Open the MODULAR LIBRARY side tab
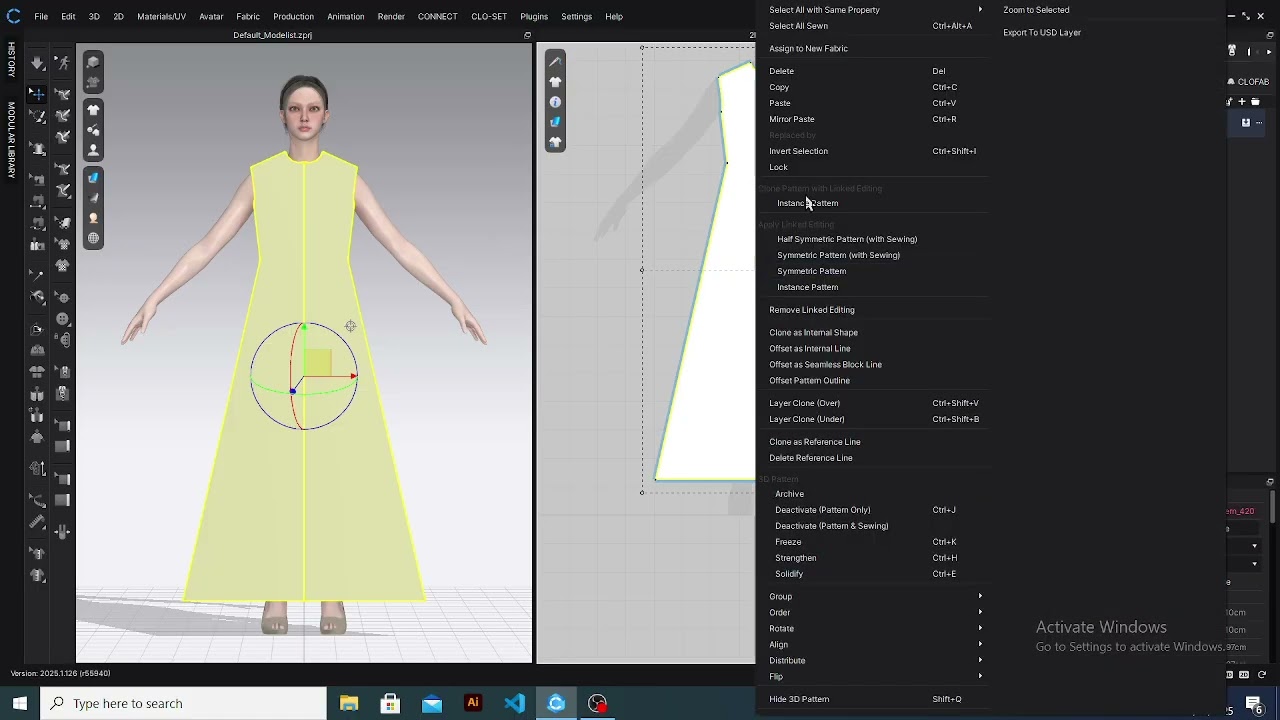This screenshot has height=720, width=1280. click(11, 140)
